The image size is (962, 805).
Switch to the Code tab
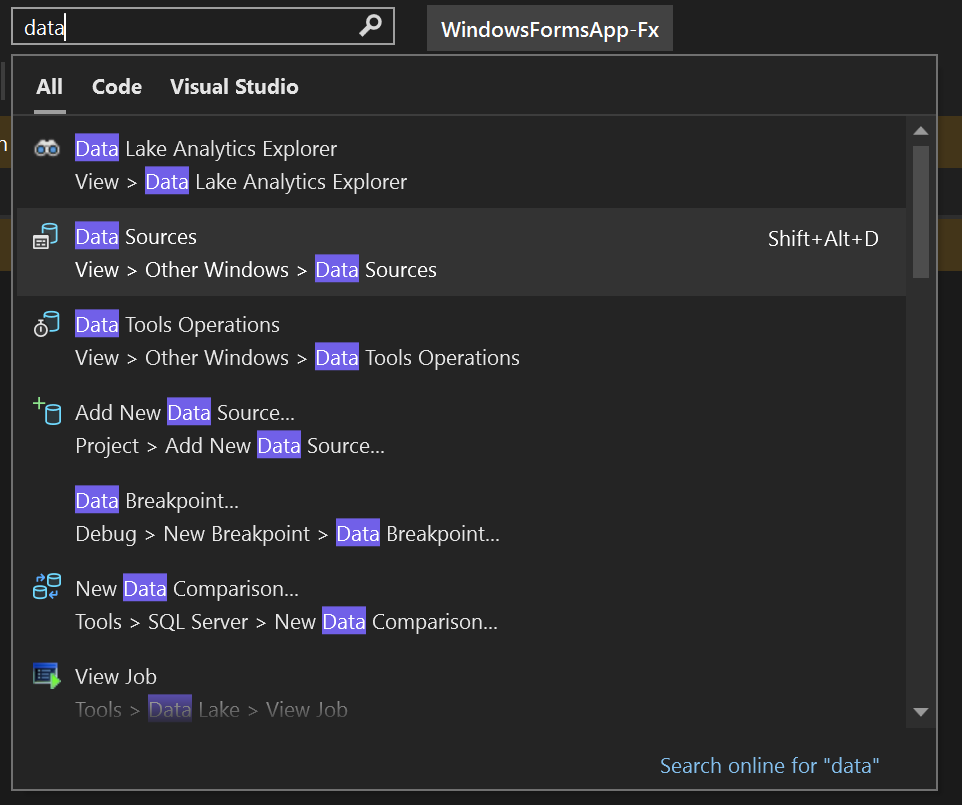(x=117, y=87)
